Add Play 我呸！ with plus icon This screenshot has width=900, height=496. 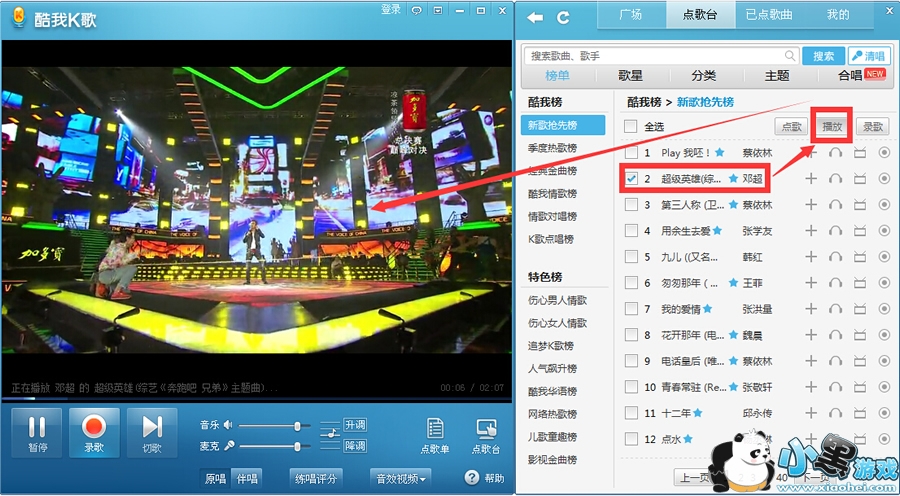coord(810,153)
